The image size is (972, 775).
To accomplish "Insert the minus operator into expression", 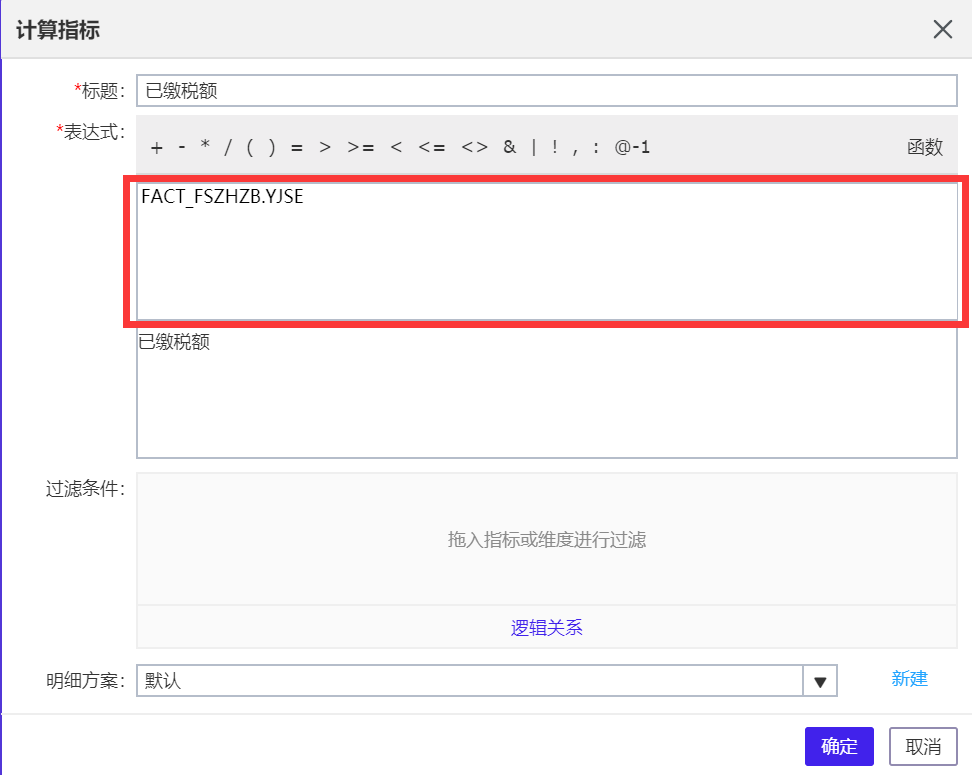I will pyautogui.click(x=182, y=148).
